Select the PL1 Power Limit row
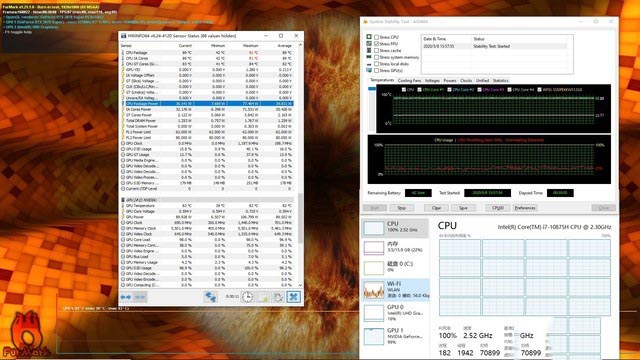This screenshot has width=640, height=360. click(x=207, y=132)
